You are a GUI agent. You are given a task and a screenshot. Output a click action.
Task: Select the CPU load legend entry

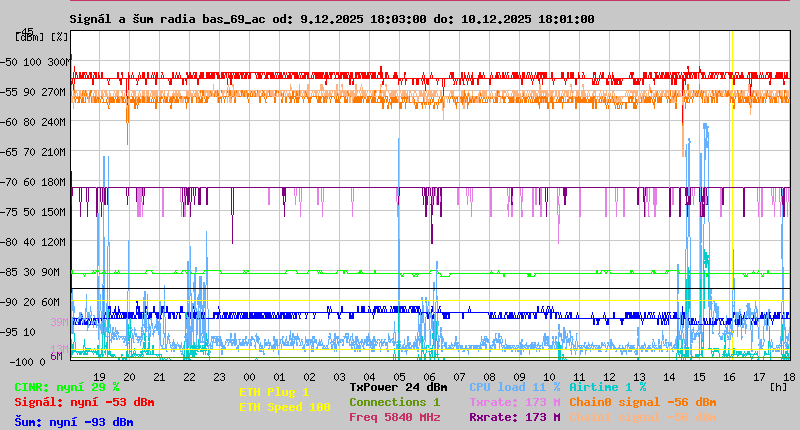pos(514,386)
